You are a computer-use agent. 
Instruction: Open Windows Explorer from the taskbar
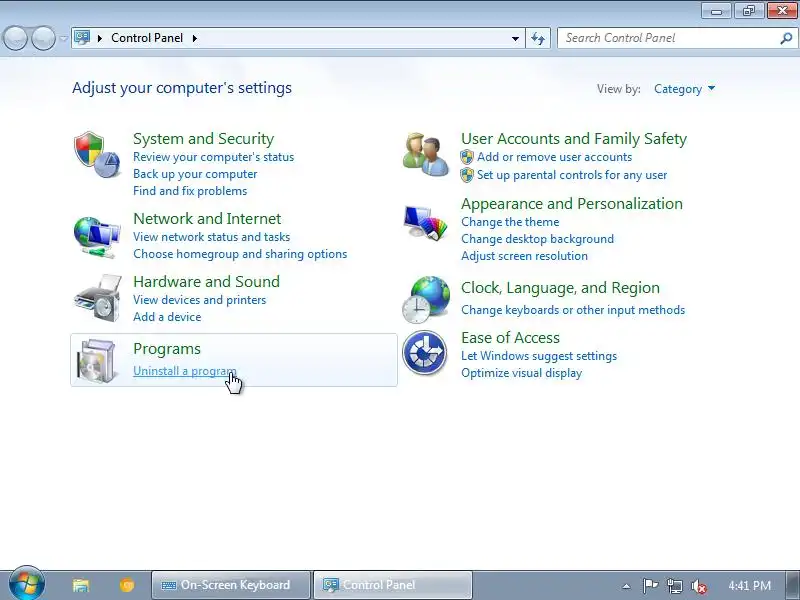81,585
